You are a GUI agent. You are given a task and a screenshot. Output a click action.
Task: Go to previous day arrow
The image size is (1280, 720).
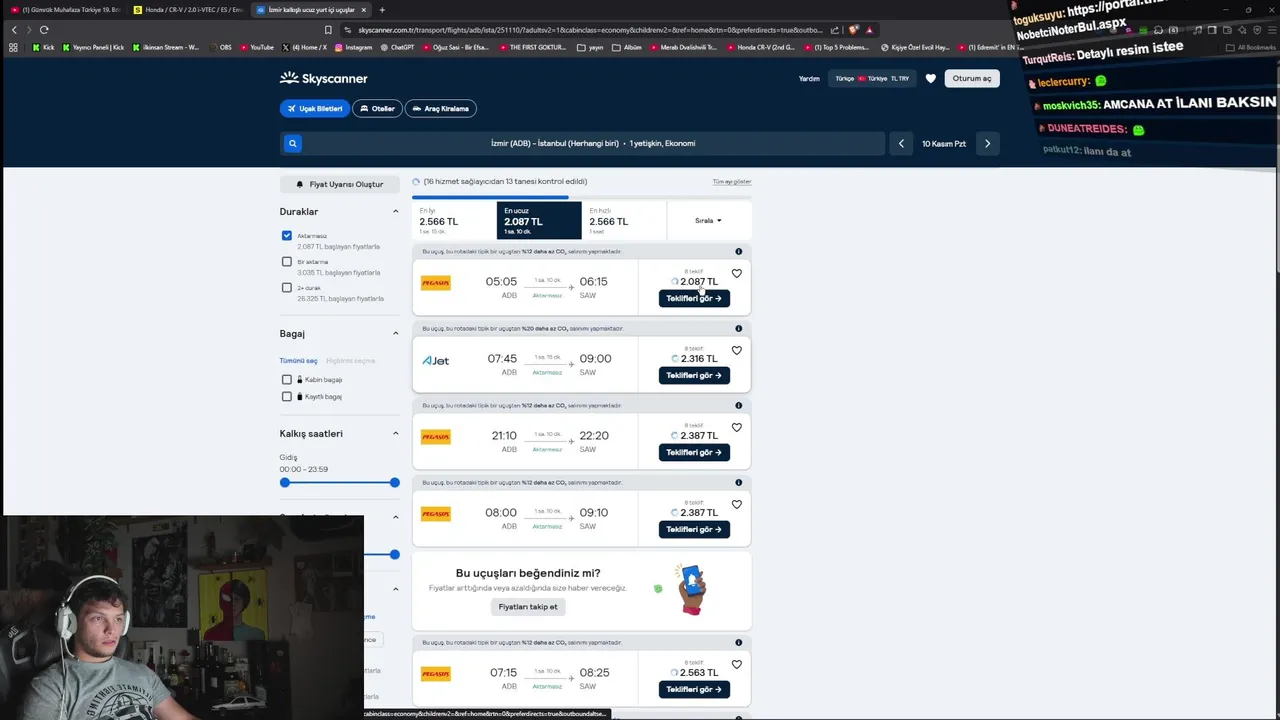pyautogui.click(x=901, y=143)
